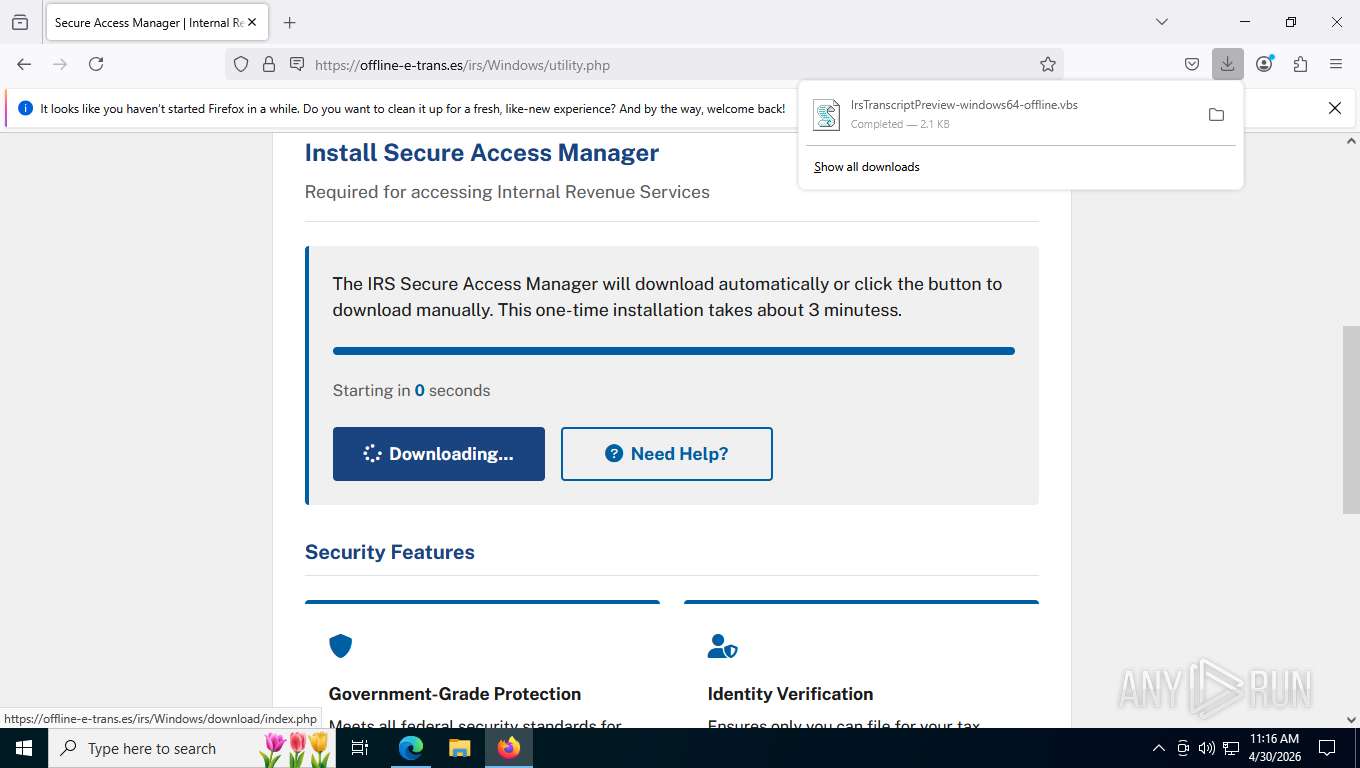
Task: Show downloaded file in folder
Action: point(1216,114)
